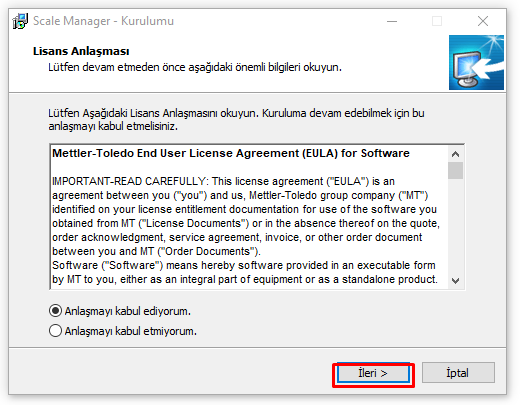
Task: Minimize the Scale Manager setup window
Action: click(x=392, y=21)
